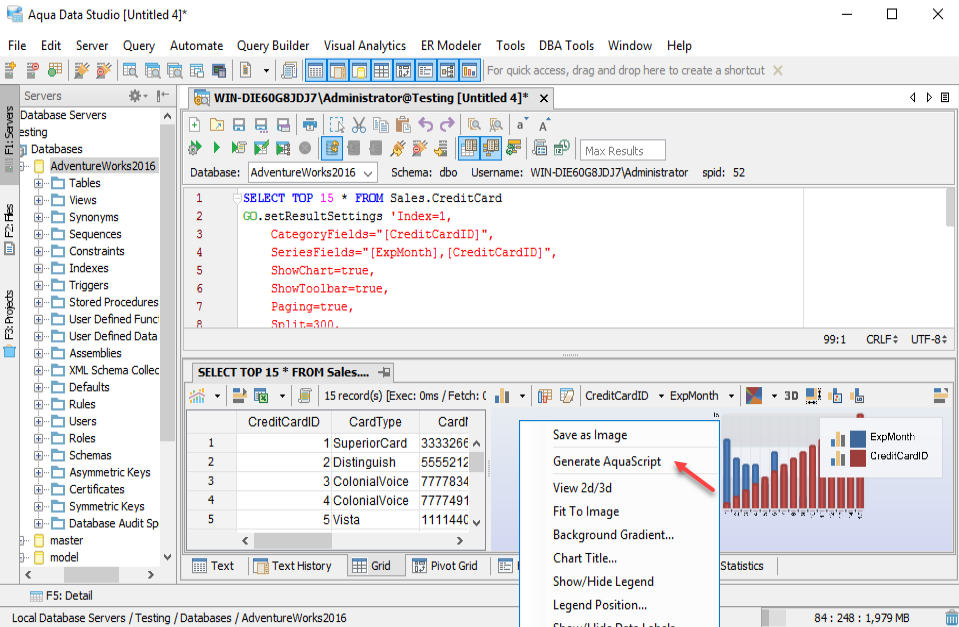Image resolution: width=959 pixels, height=627 pixels.
Task: Open the Database dropdown showing AdventureWorks2016
Action: (x=311, y=172)
